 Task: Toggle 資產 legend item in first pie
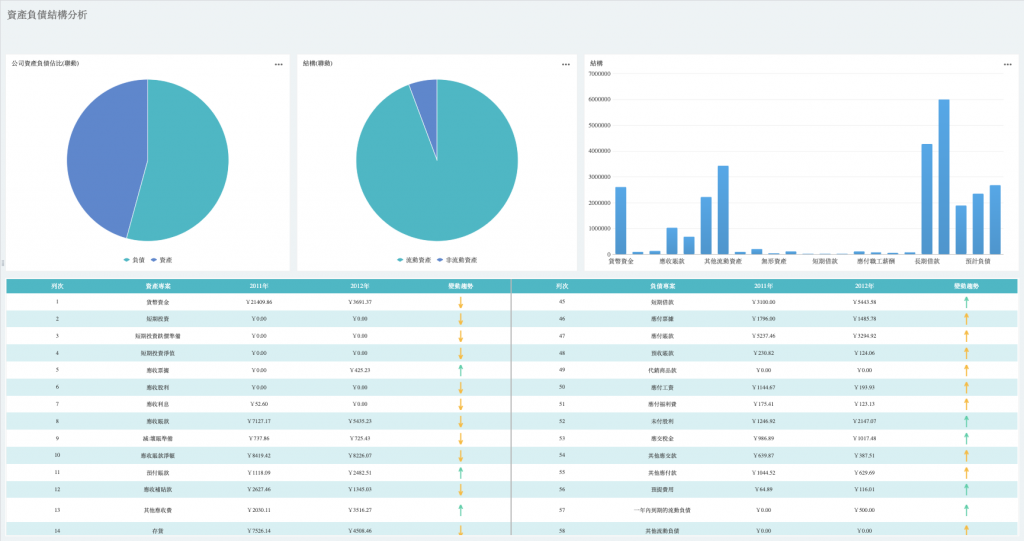[161, 260]
